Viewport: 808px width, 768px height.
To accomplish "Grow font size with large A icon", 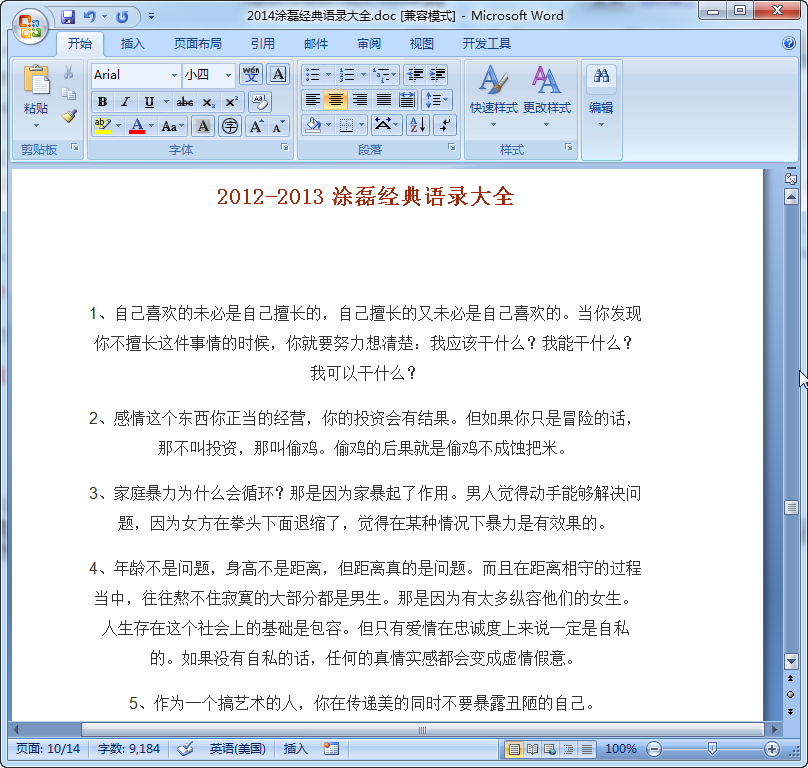I will [256, 126].
